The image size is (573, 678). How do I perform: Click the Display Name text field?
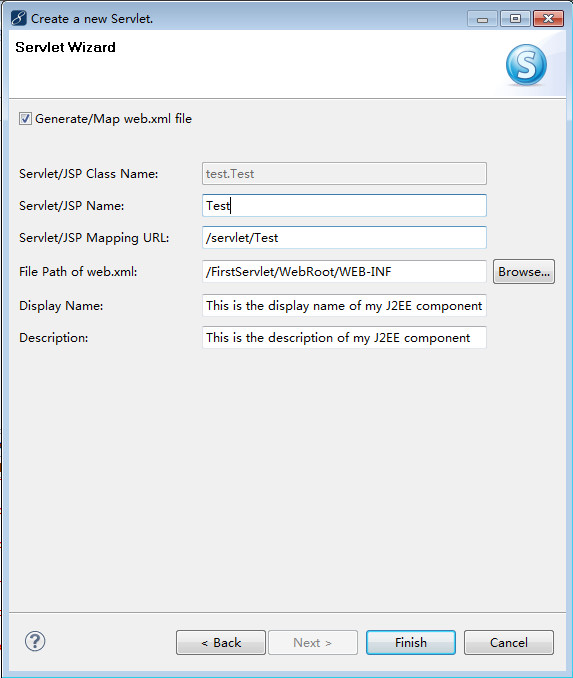click(x=344, y=306)
